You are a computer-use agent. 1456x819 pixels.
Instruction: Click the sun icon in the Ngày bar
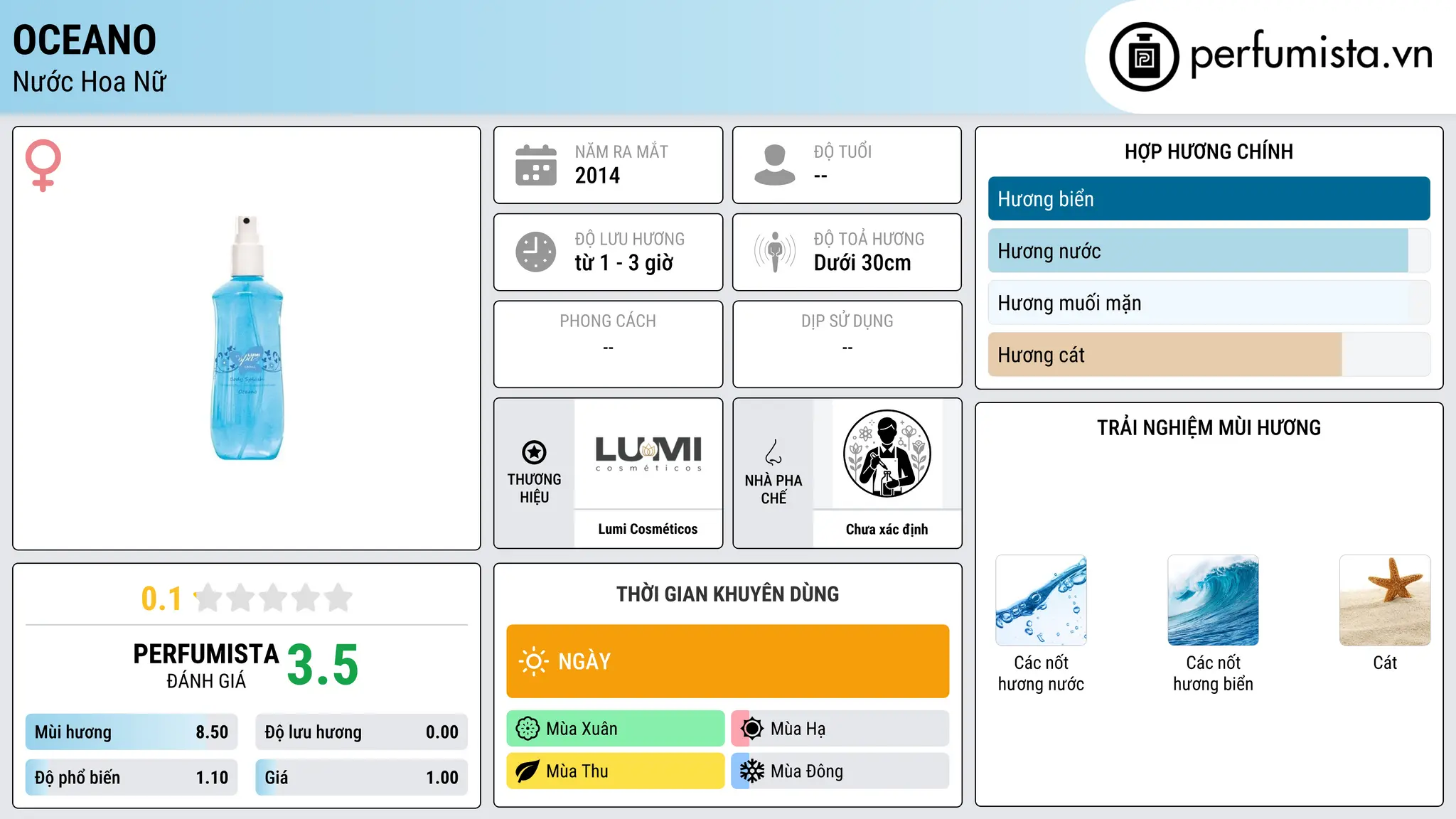tap(534, 661)
